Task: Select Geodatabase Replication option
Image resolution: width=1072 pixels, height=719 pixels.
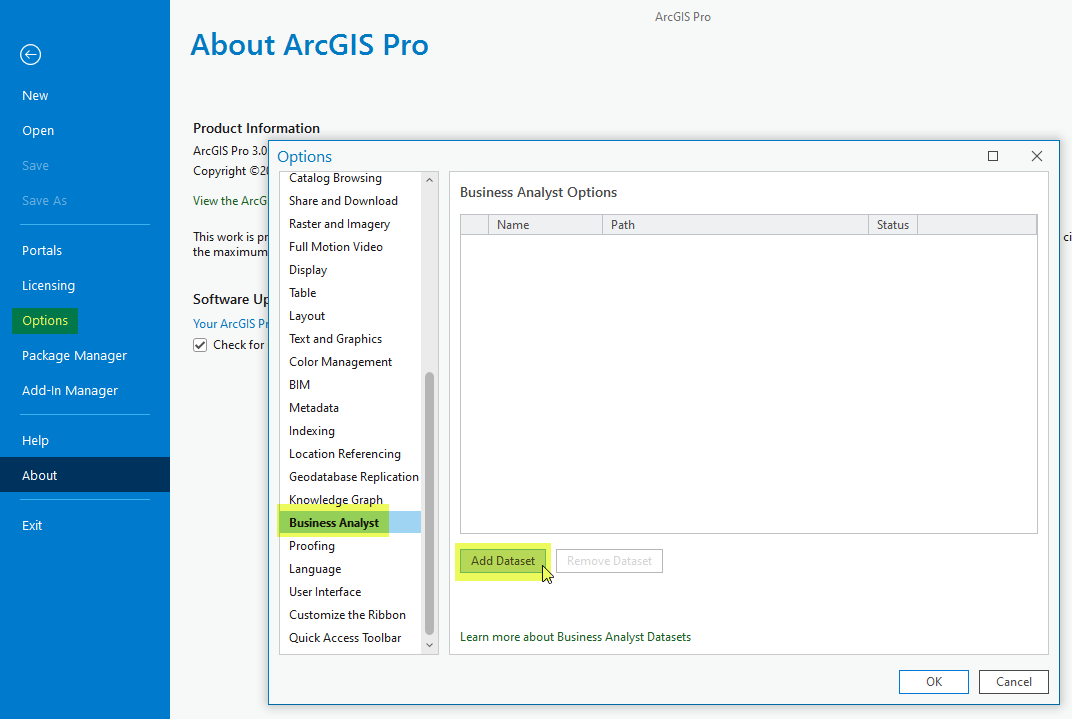Action: [353, 477]
